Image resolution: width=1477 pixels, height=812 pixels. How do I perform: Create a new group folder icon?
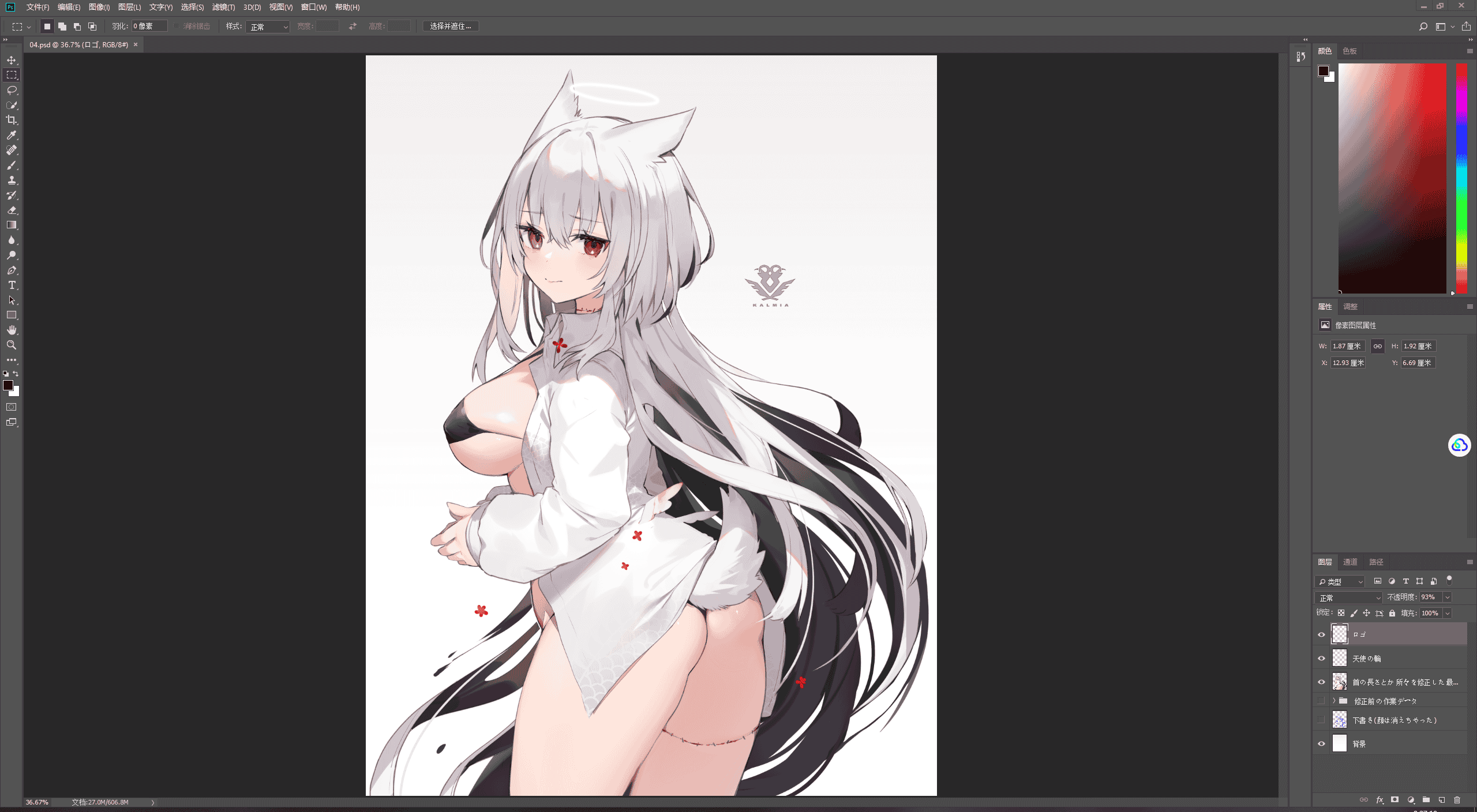1426,800
